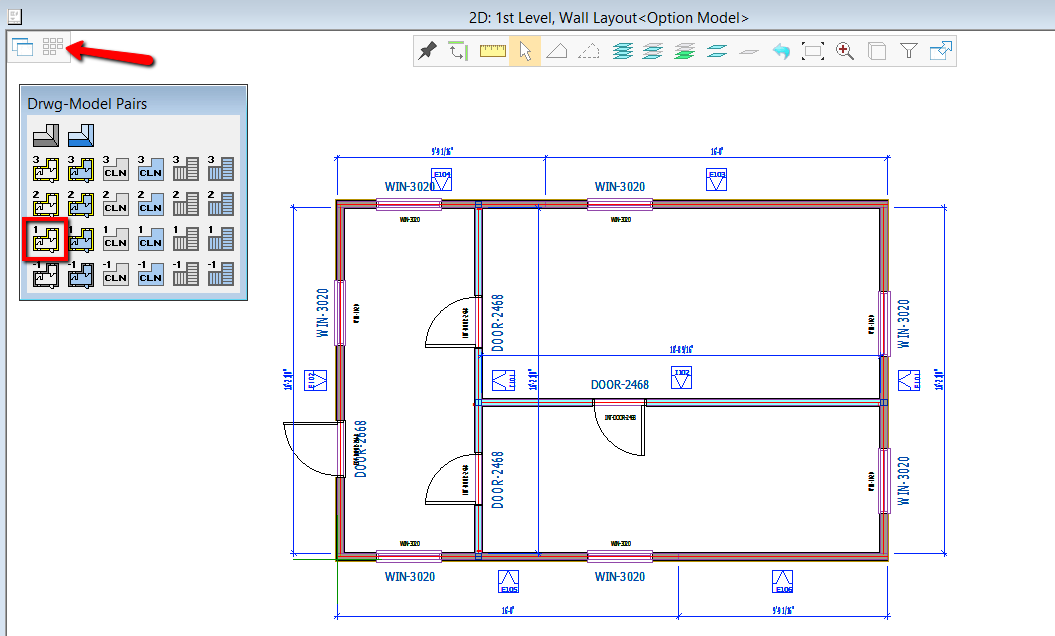Click the pushpin icon in the toolbar
Screen dimensions: 1055x636
428,51
